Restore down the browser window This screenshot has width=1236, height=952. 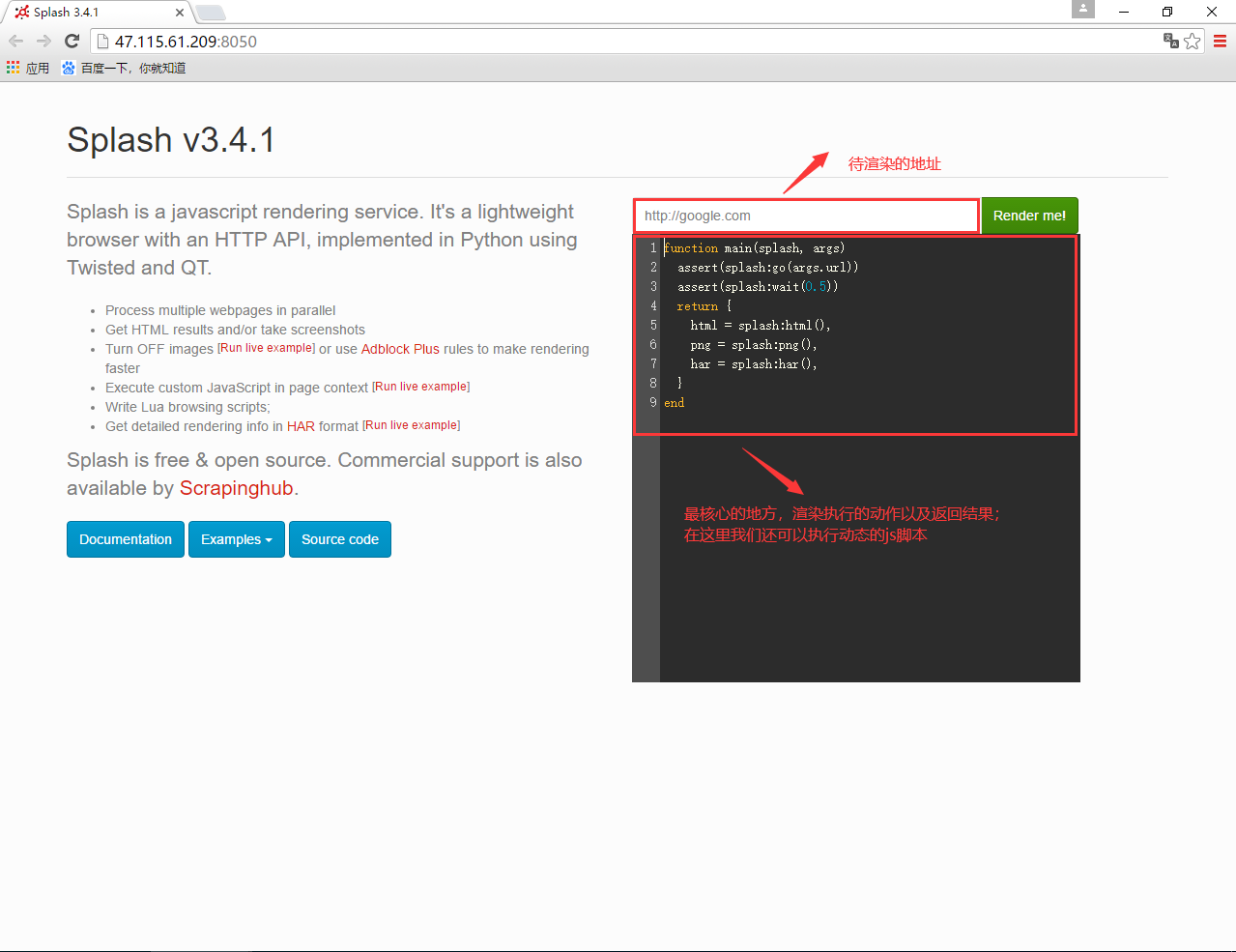click(1167, 12)
